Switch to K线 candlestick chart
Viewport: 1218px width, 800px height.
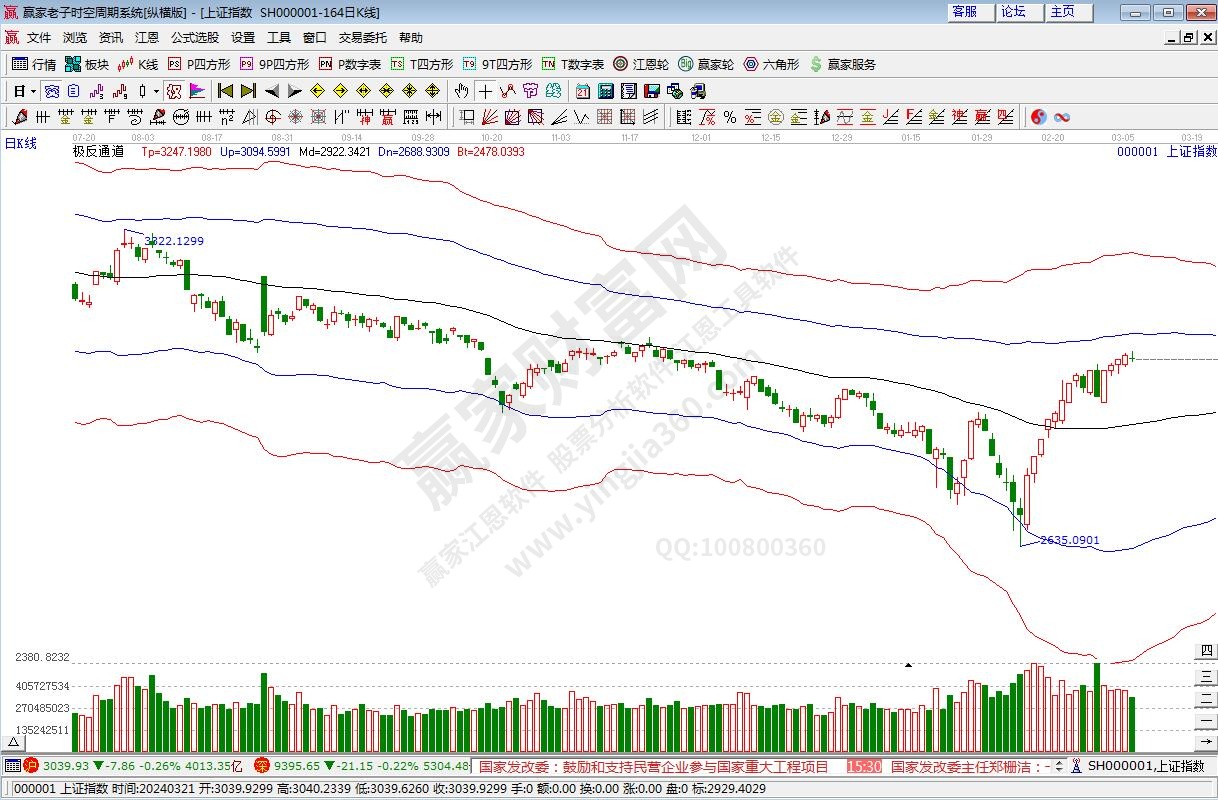[138, 64]
